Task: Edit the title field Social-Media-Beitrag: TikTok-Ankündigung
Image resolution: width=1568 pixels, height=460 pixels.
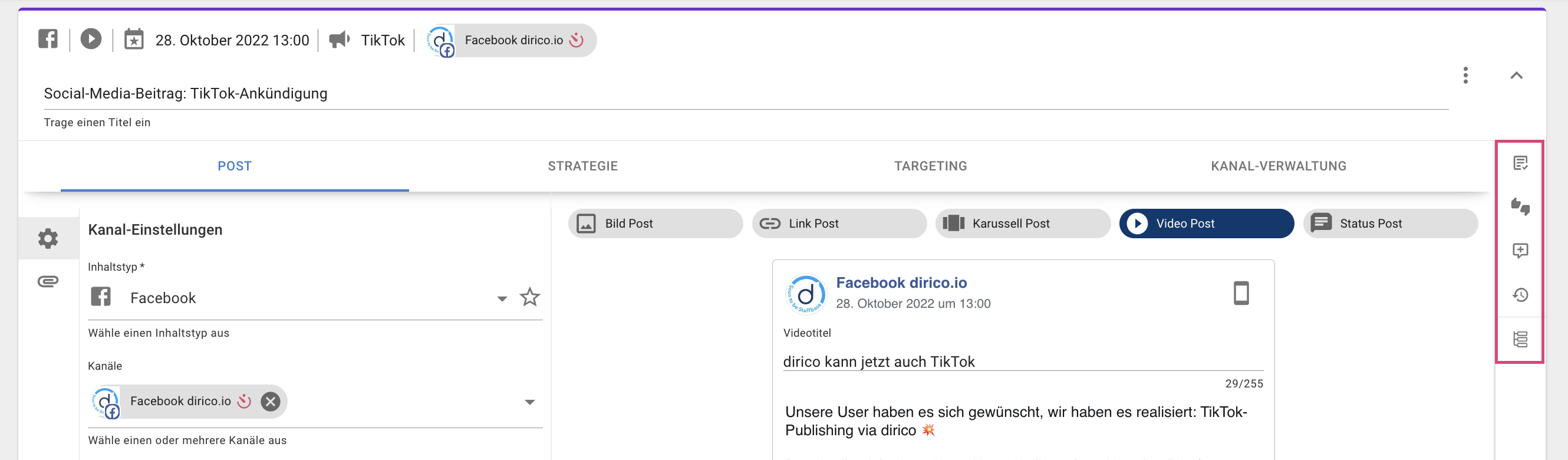Action: point(746,94)
